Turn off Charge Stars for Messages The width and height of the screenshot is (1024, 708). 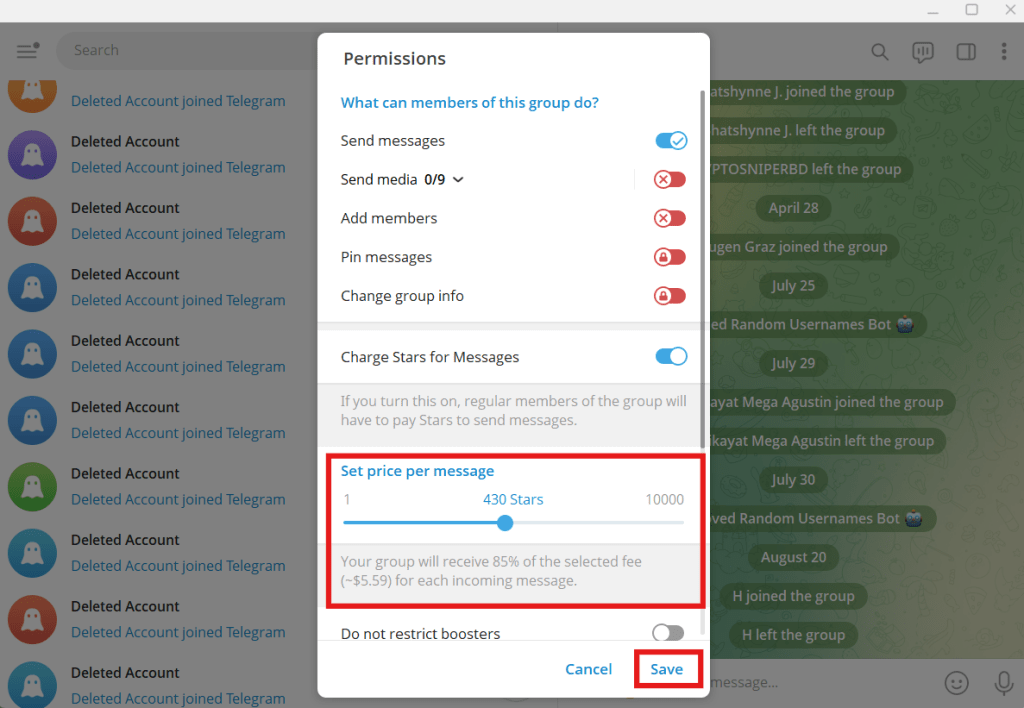coord(670,357)
